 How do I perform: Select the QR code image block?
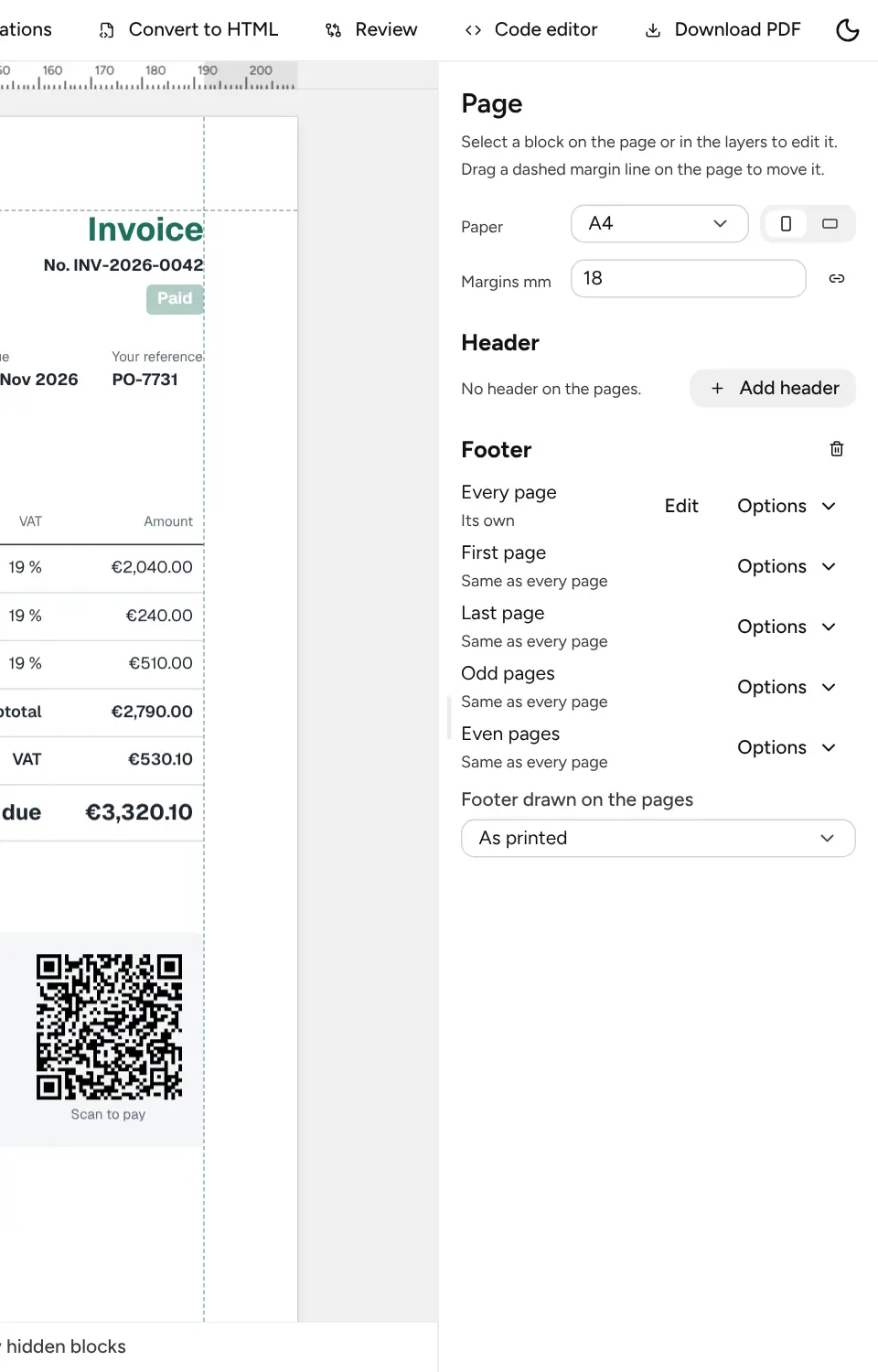click(x=109, y=1027)
